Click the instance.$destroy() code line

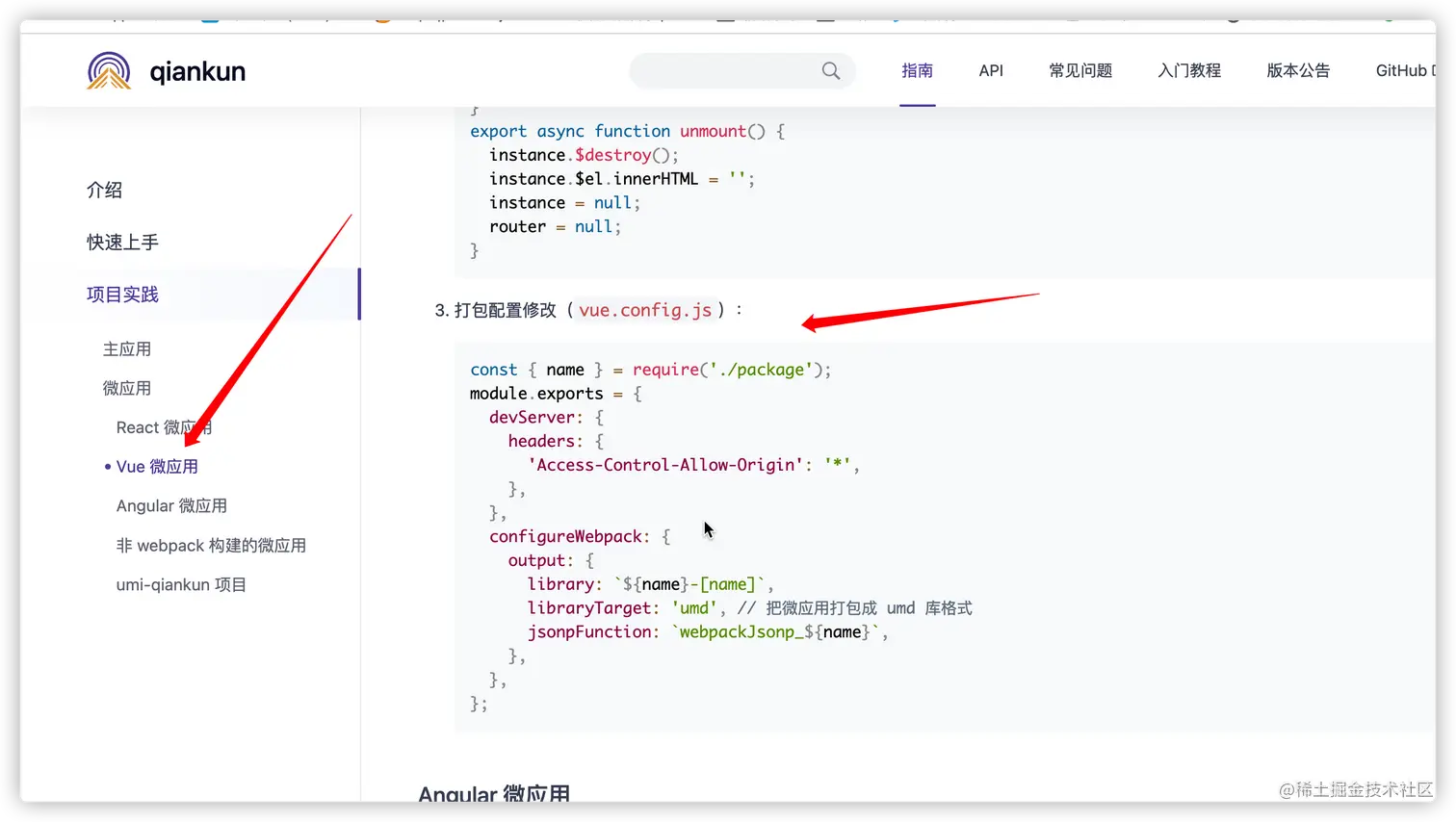(584, 155)
